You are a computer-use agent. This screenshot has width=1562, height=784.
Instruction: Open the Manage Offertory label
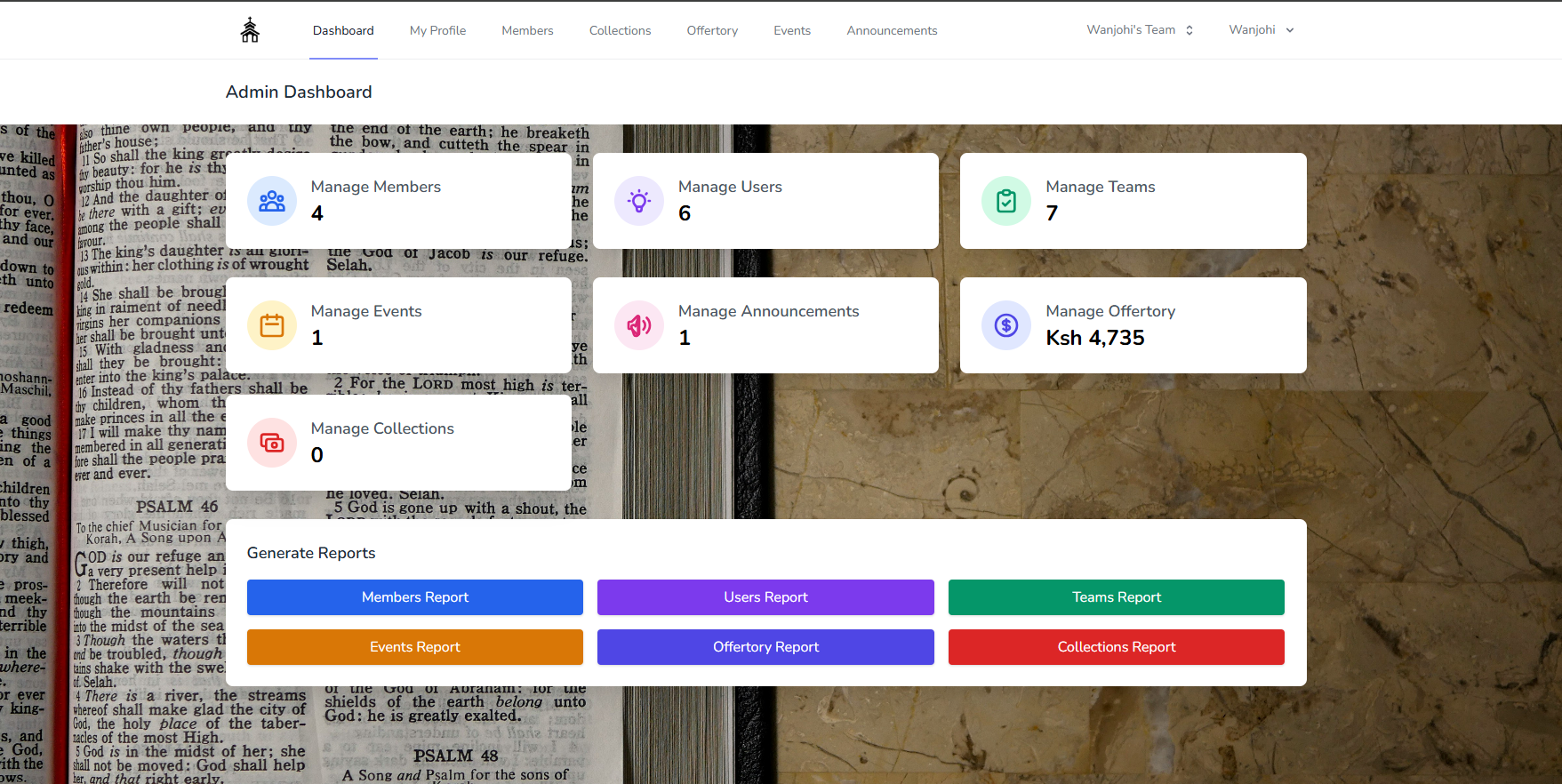coord(1110,311)
